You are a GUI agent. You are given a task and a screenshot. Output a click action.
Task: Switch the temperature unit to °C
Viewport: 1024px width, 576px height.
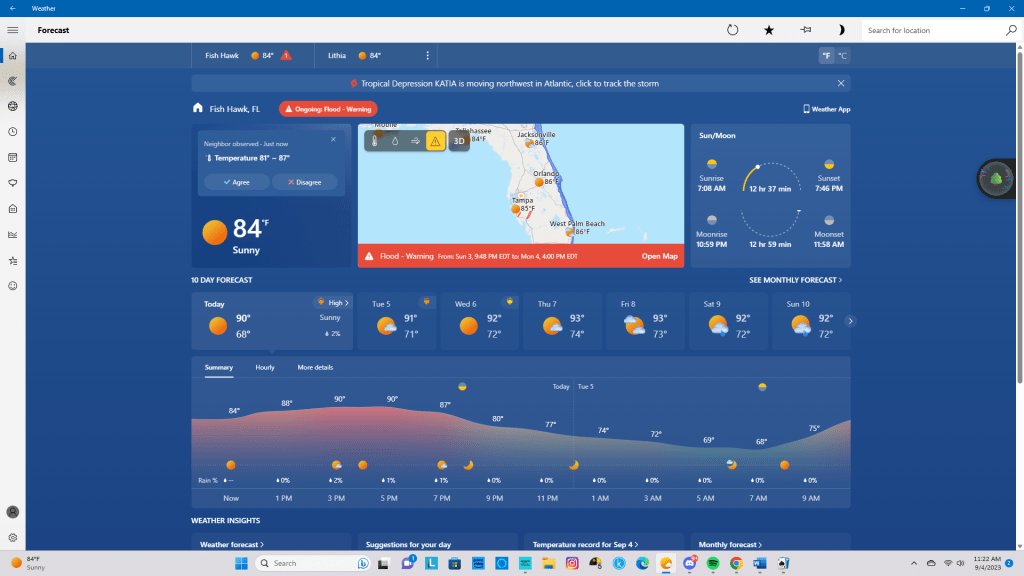(842, 56)
